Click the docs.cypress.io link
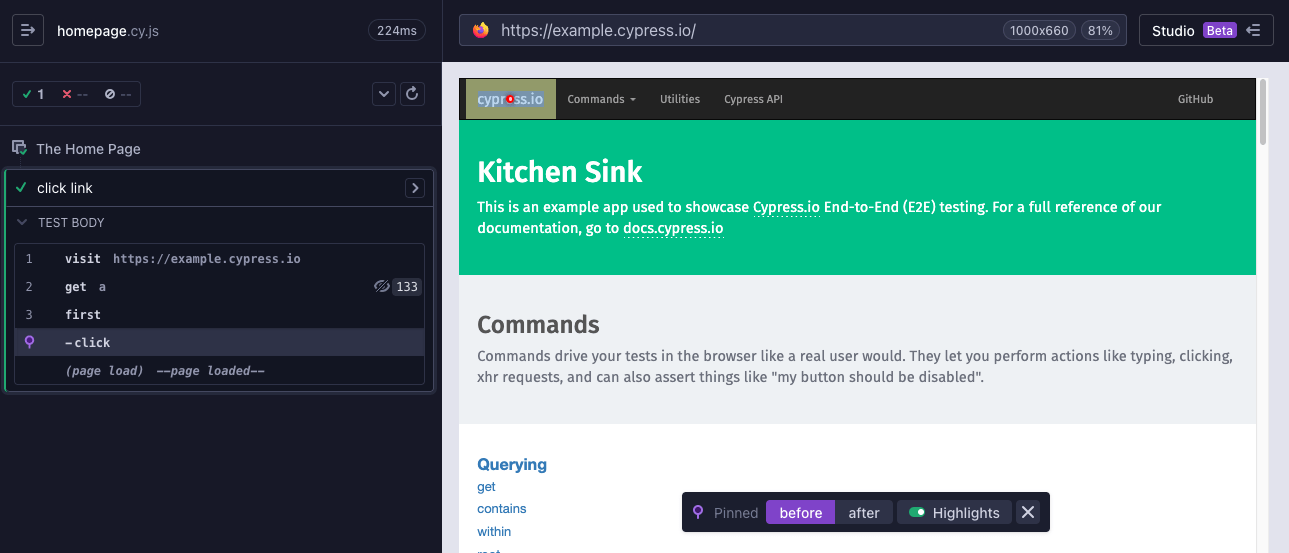 [x=672, y=228]
